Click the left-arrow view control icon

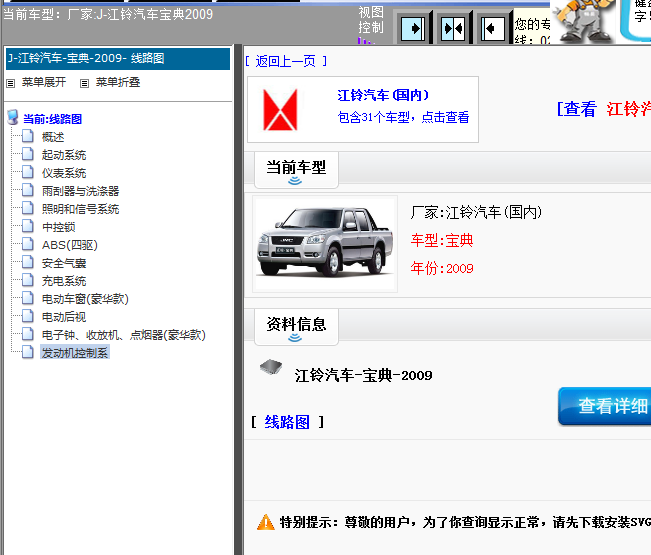pyautogui.click(x=492, y=28)
